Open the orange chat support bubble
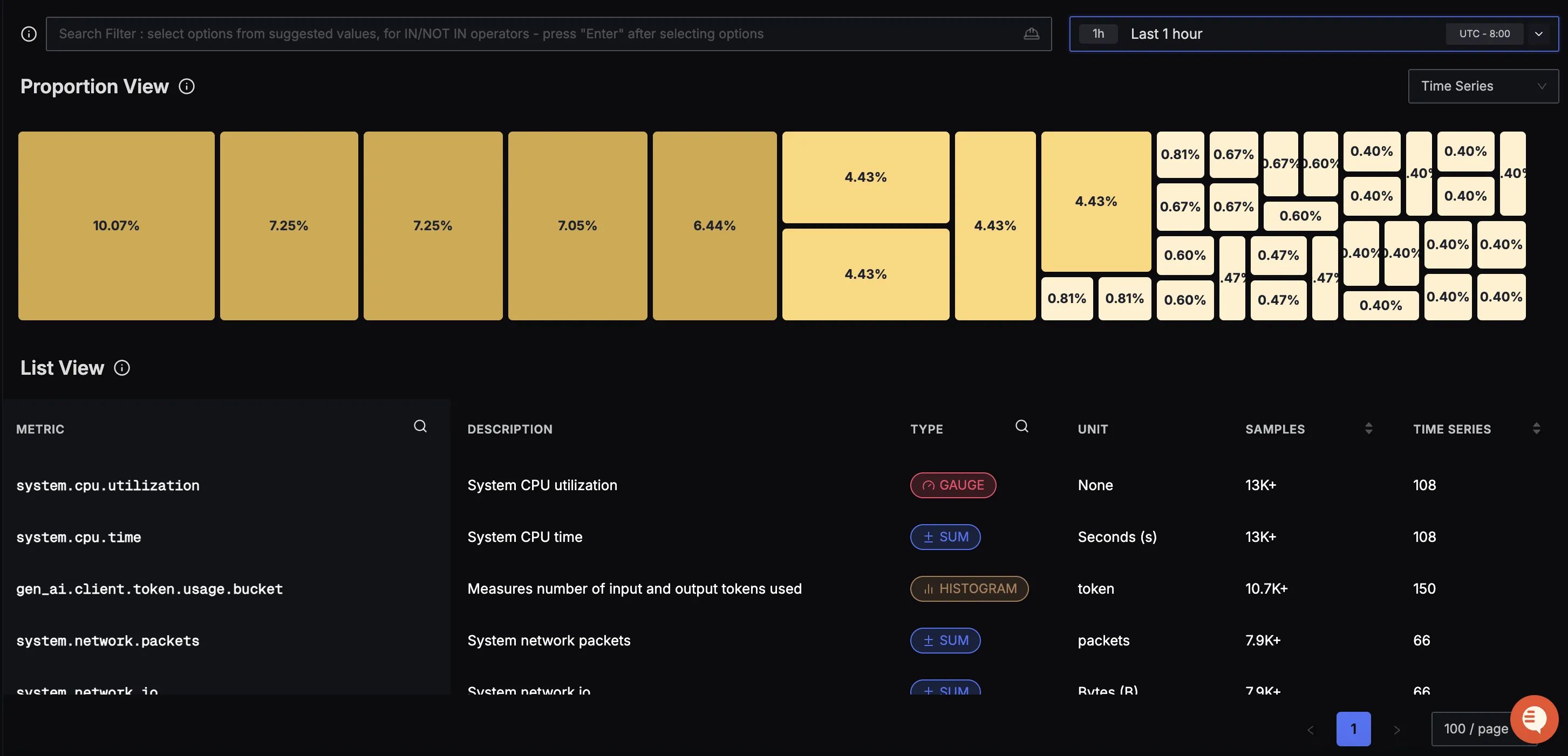1568x756 pixels. 1533,719
